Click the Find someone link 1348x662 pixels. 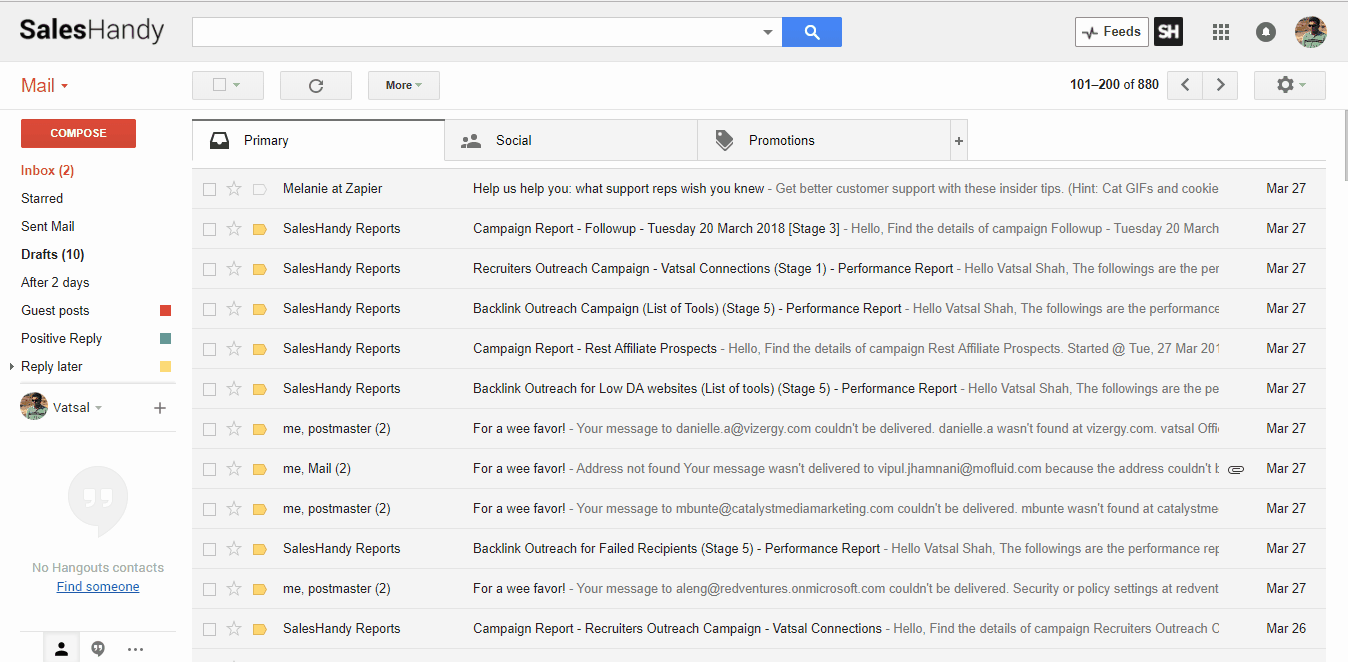[x=98, y=587]
